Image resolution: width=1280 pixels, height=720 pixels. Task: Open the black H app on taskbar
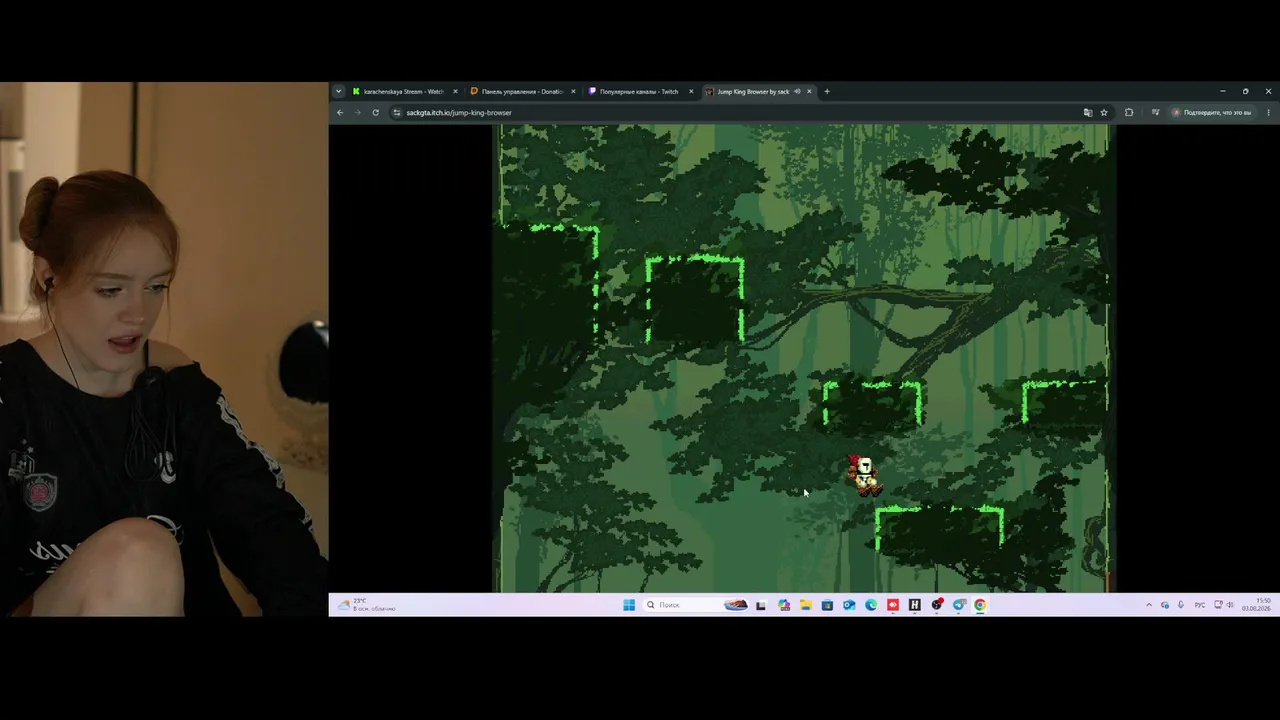click(x=914, y=605)
